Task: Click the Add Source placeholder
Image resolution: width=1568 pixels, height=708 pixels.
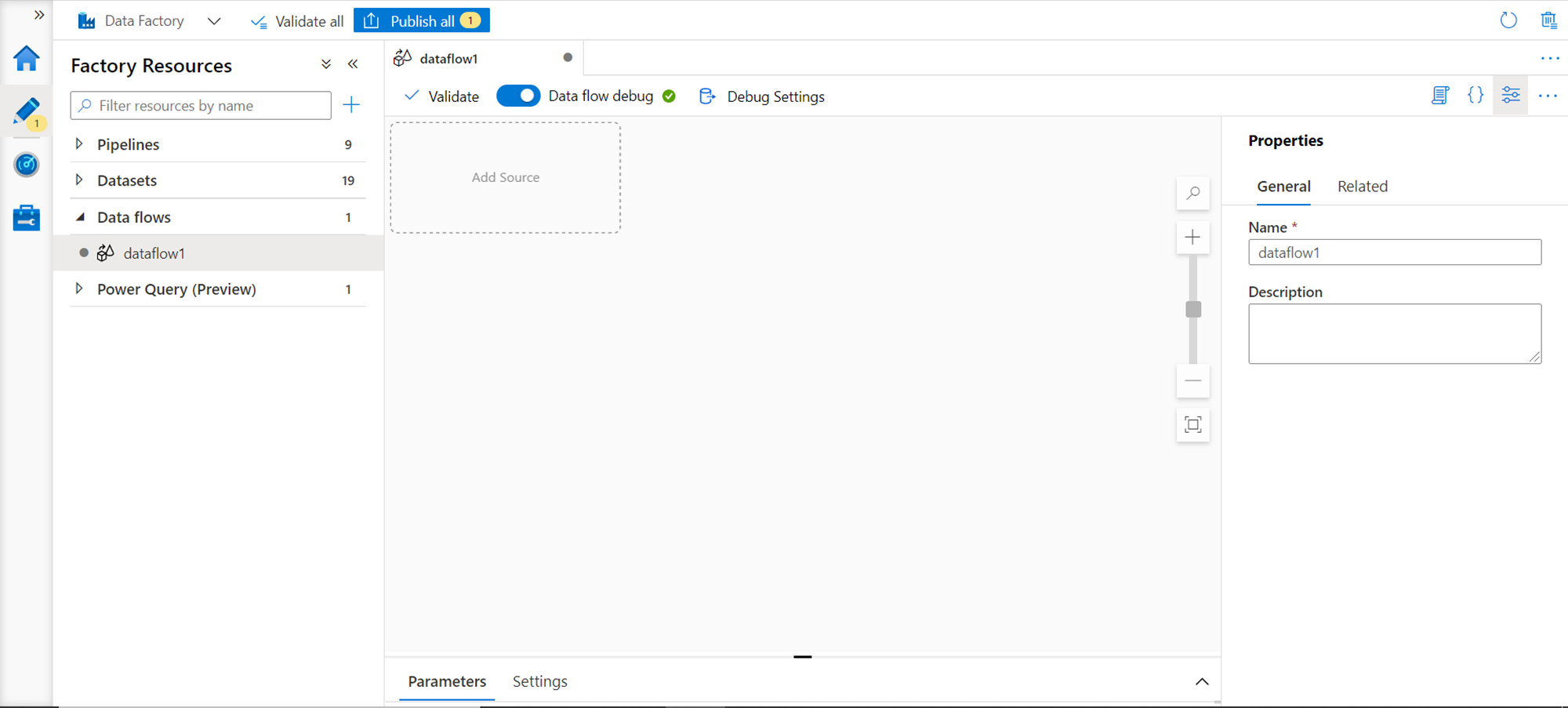Action: click(x=506, y=177)
